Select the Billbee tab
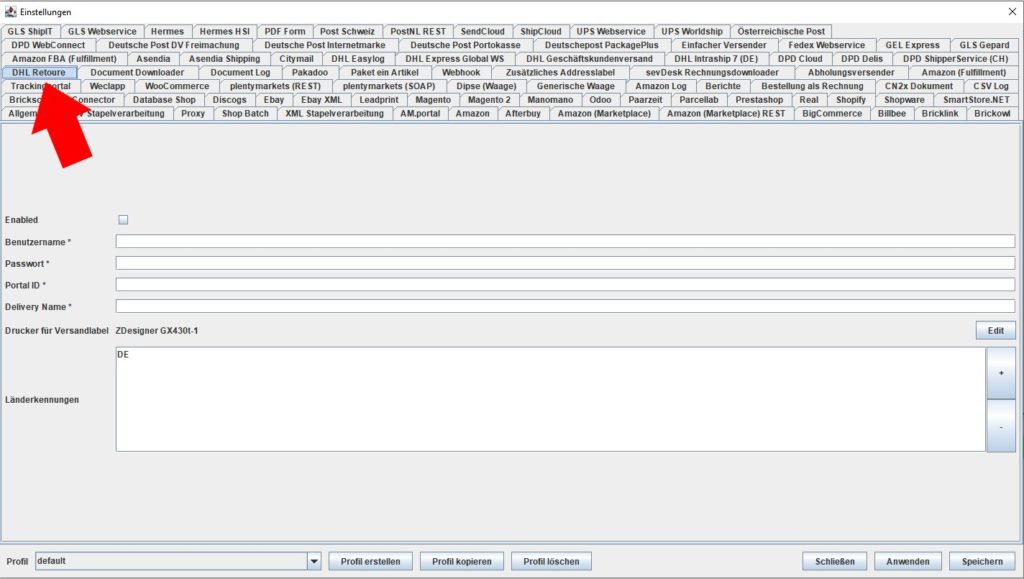Image resolution: width=1024 pixels, height=579 pixels. coord(892,114)
